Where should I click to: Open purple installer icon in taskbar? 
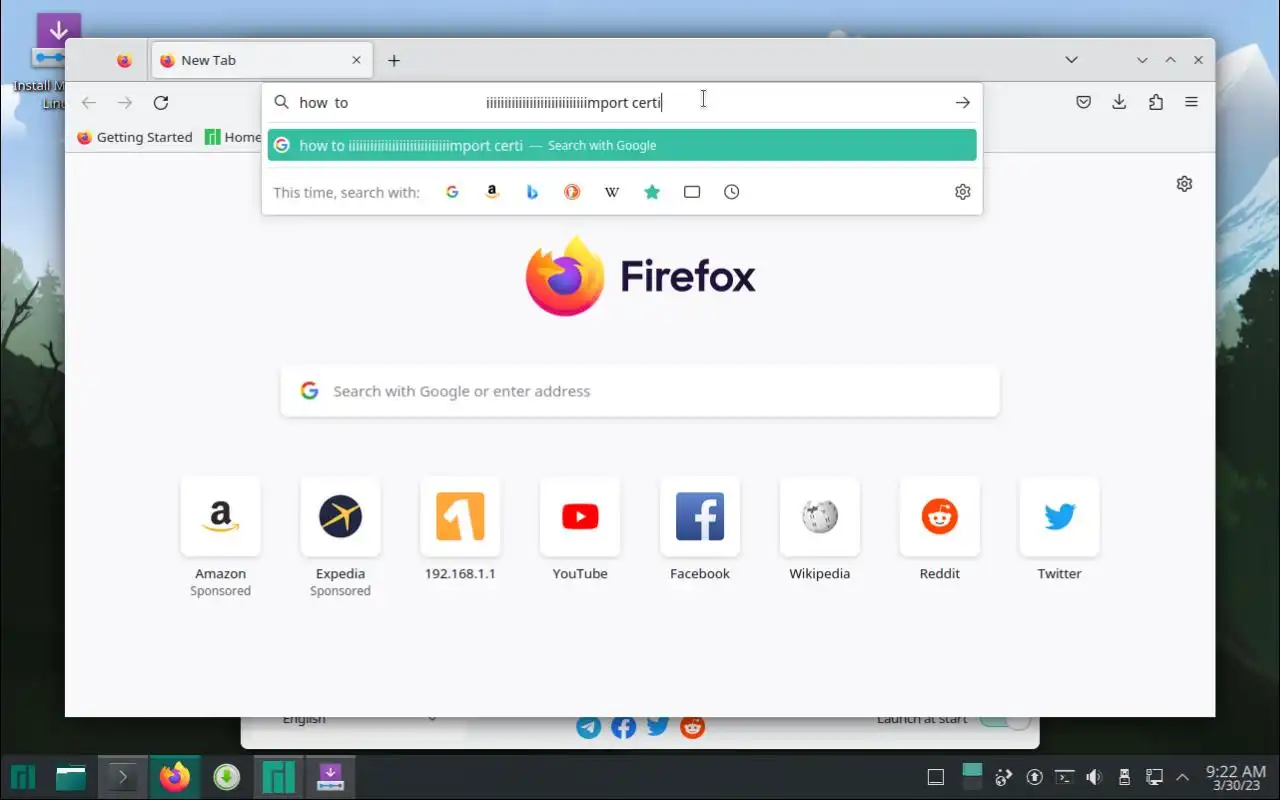tap(331, 777)
